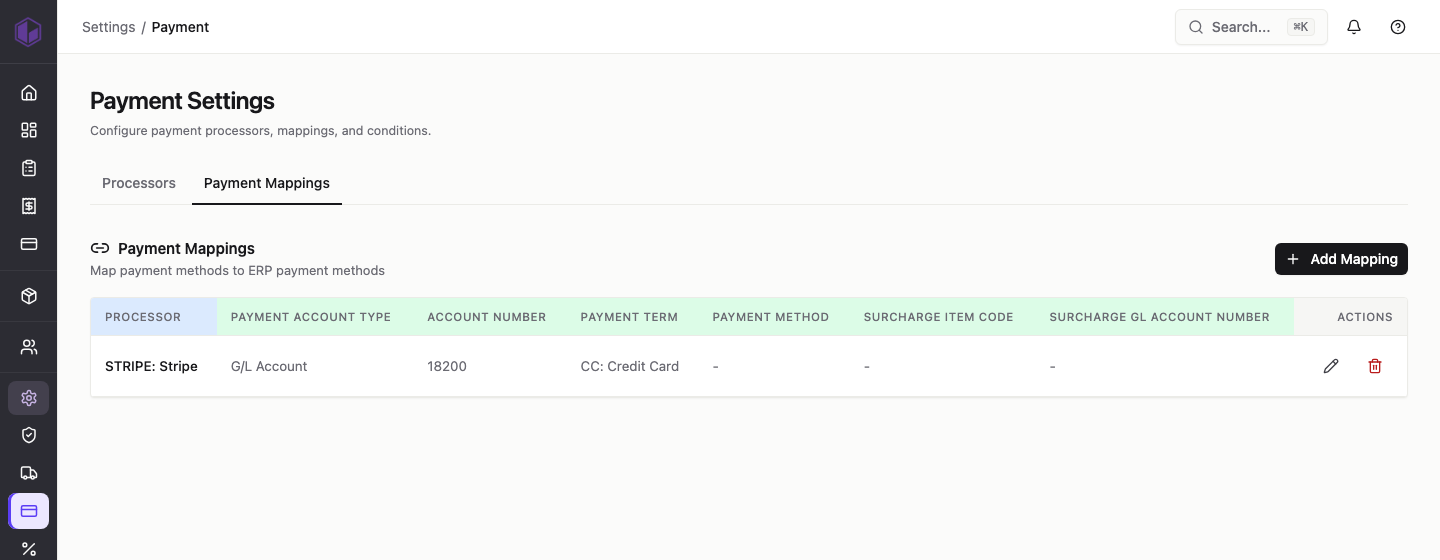Open the upper credit card icon in sidebar
The image size is (1440, 560).
pos(29,244)
